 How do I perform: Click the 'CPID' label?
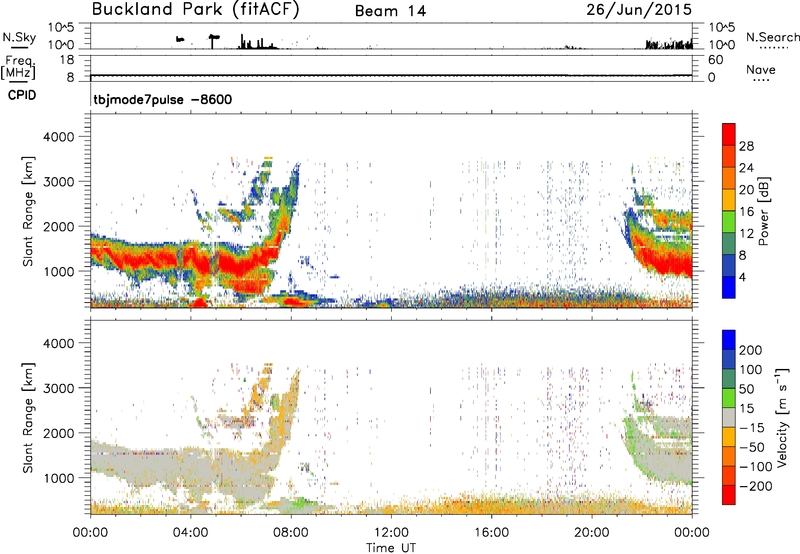22,95
